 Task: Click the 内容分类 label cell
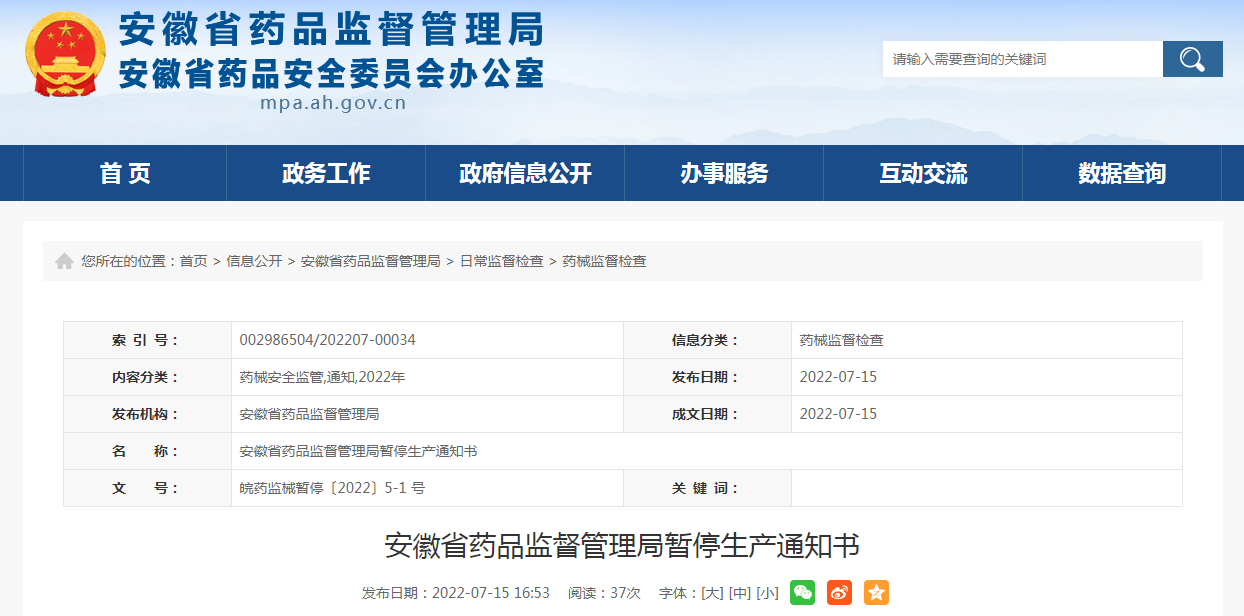click(x=147, y=377)
